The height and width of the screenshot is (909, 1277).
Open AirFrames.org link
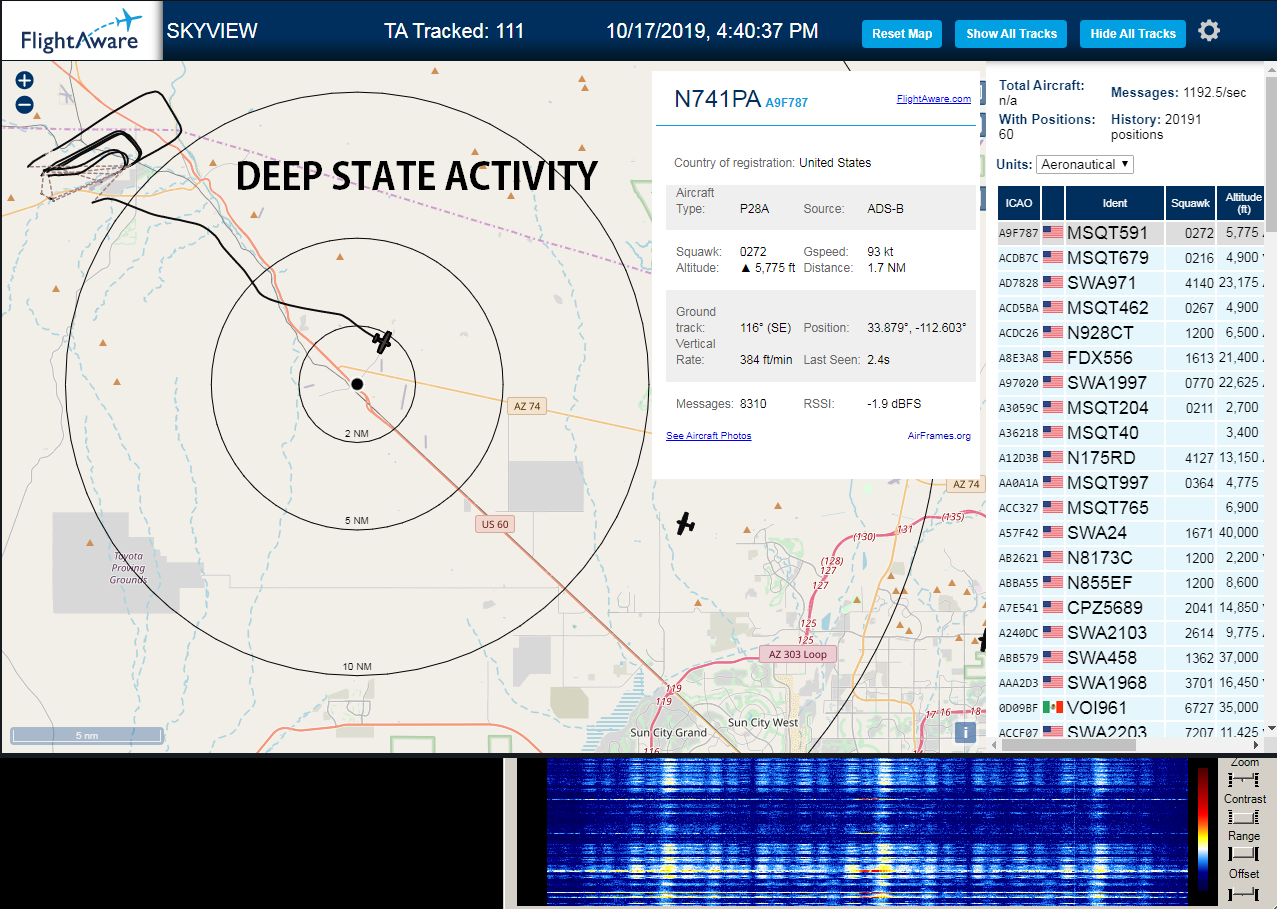(939, 436)
